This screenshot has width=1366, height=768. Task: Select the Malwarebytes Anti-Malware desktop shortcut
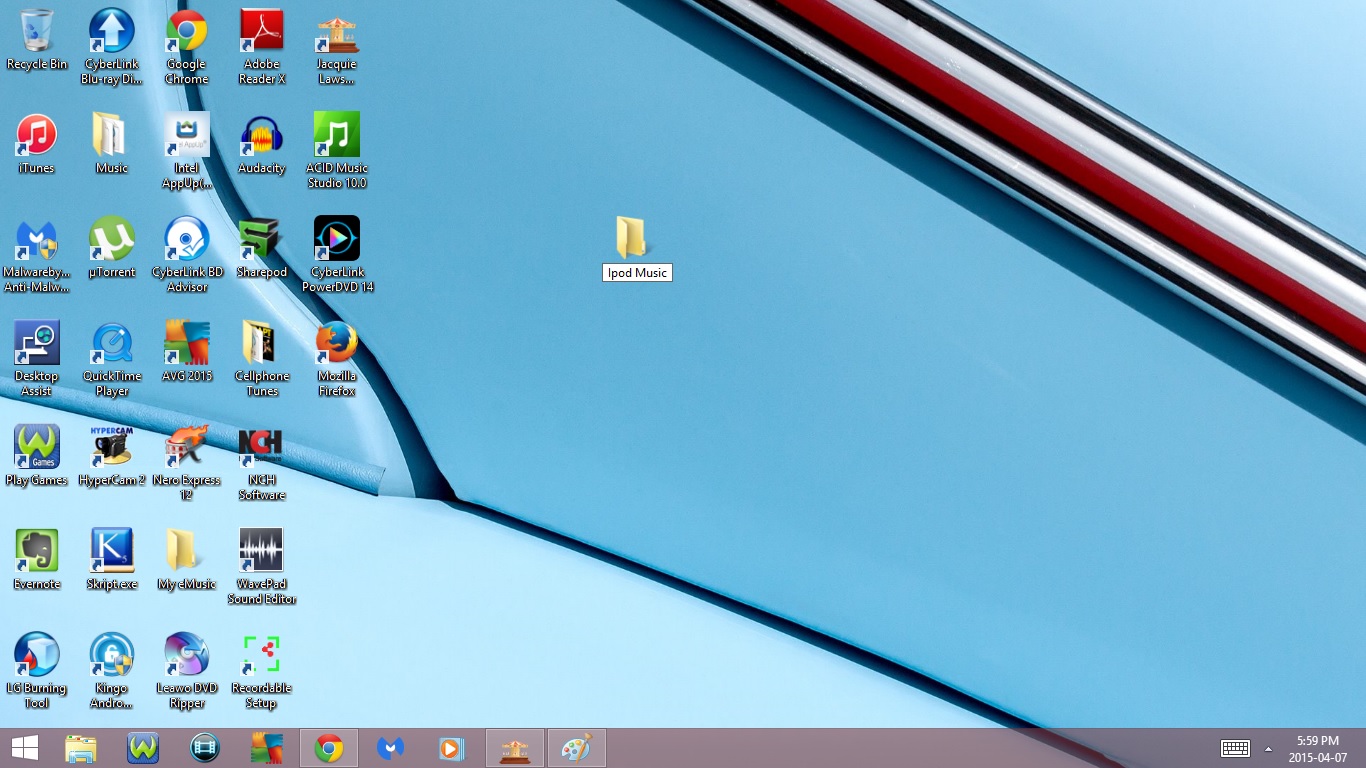pyautogui.click(x=37, y=255)
